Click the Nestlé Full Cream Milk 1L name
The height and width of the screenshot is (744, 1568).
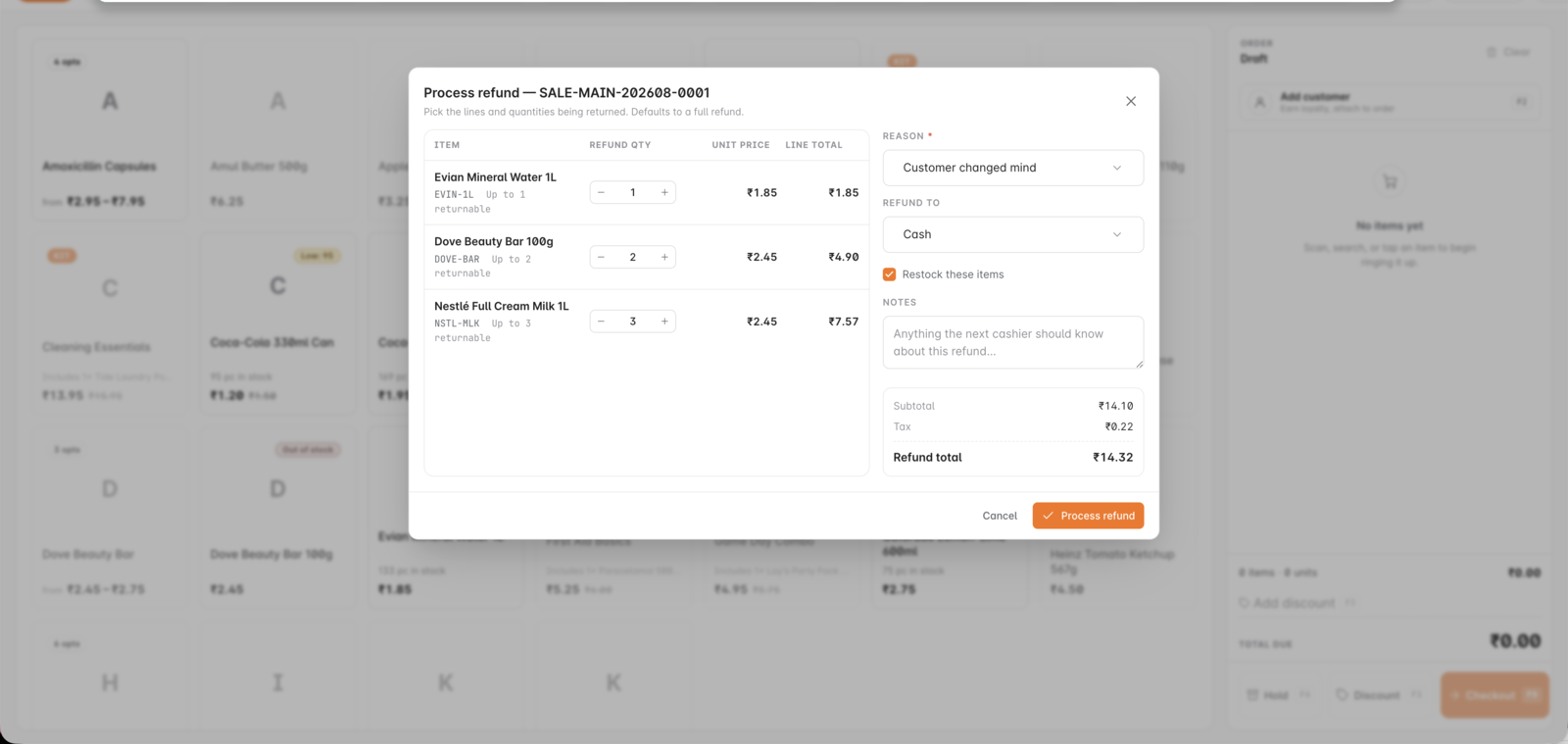coord(502,306)
